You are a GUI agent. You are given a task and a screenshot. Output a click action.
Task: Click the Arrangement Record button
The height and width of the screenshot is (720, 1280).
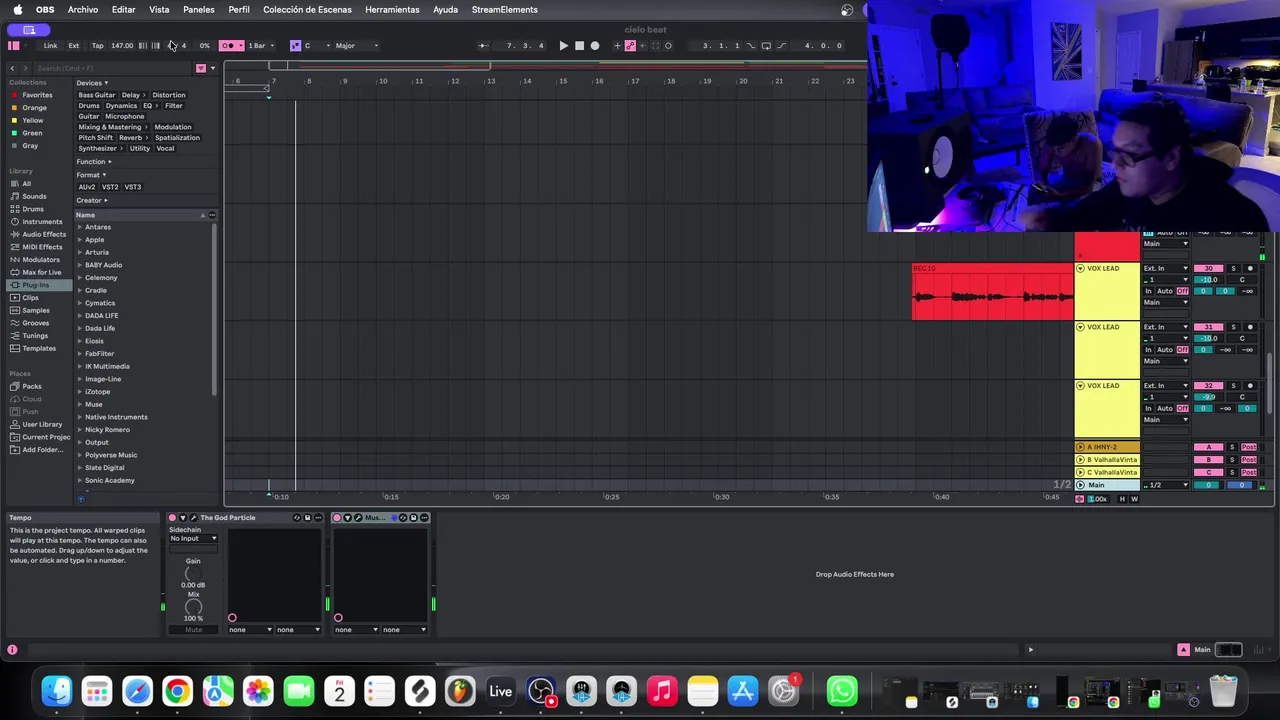click(595, 45)
